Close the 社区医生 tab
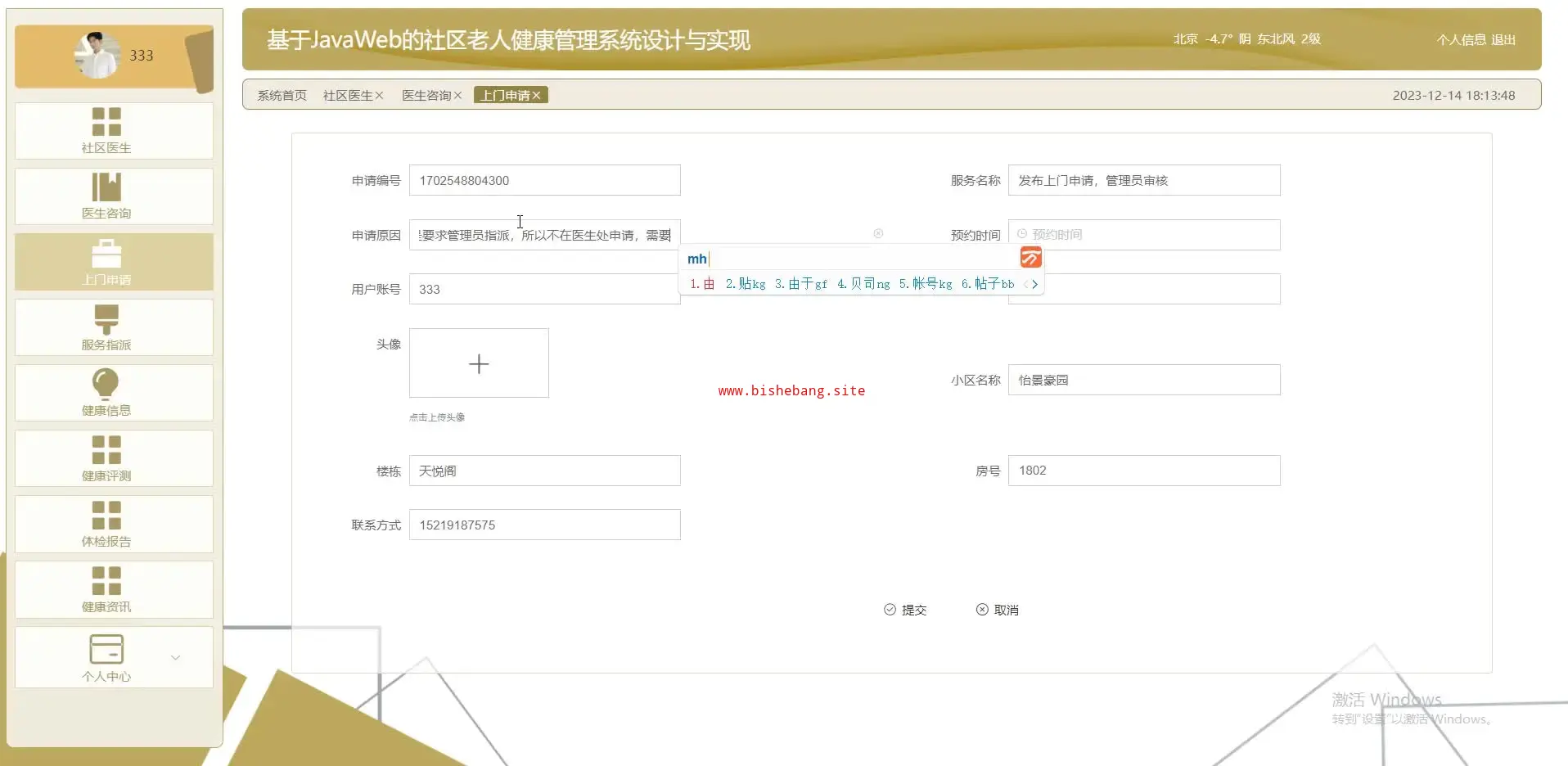This screenshot has height=766, width=1568. (x=379, y=96)
